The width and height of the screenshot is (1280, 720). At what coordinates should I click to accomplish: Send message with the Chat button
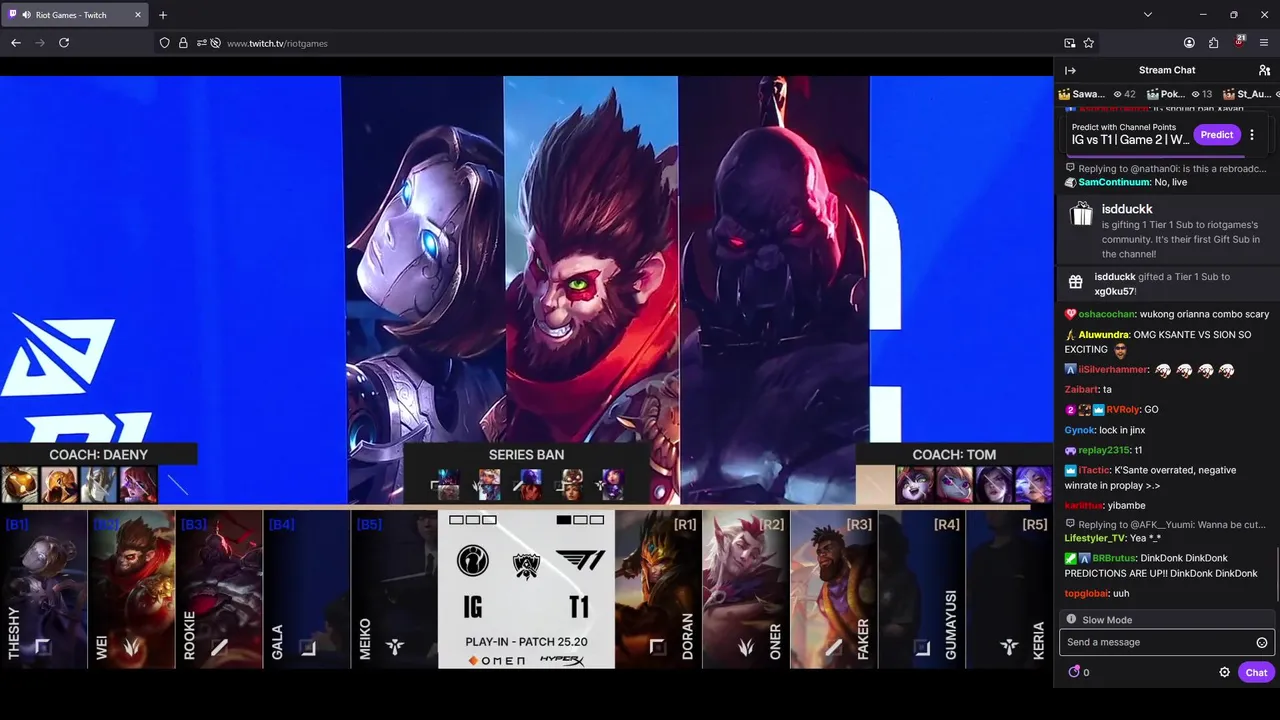point(1256,673)
